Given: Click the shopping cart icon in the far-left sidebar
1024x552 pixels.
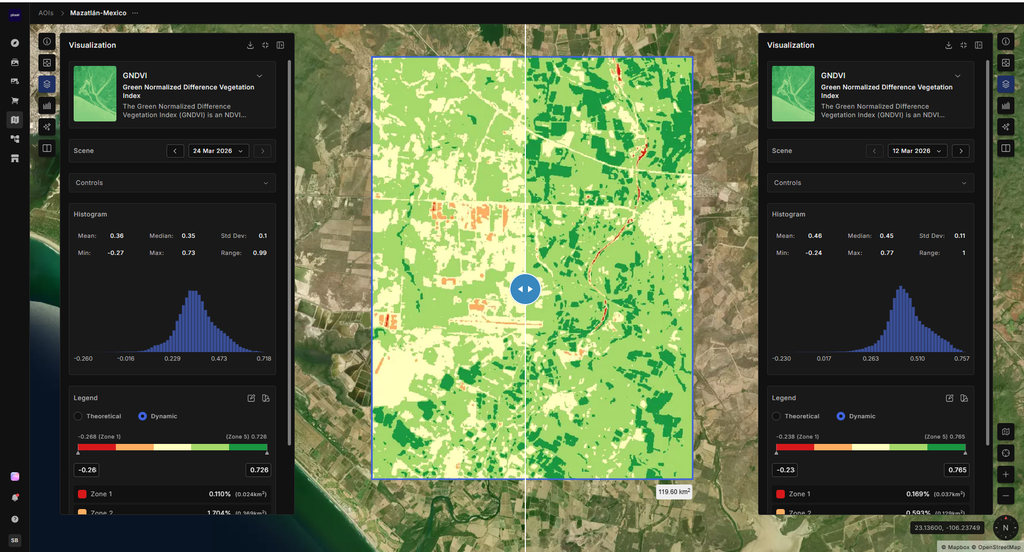Looking at the screenshot, I should pos(14,101).
